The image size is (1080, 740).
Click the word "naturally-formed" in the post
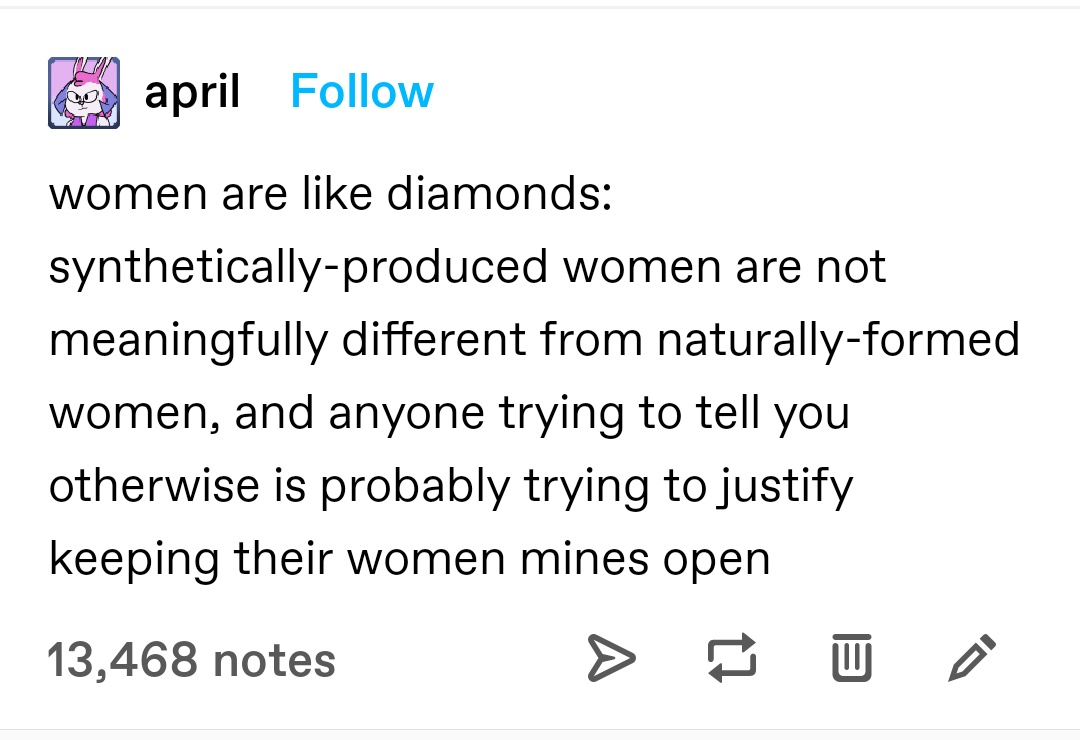pyautogui.click(x=838, y=340)
